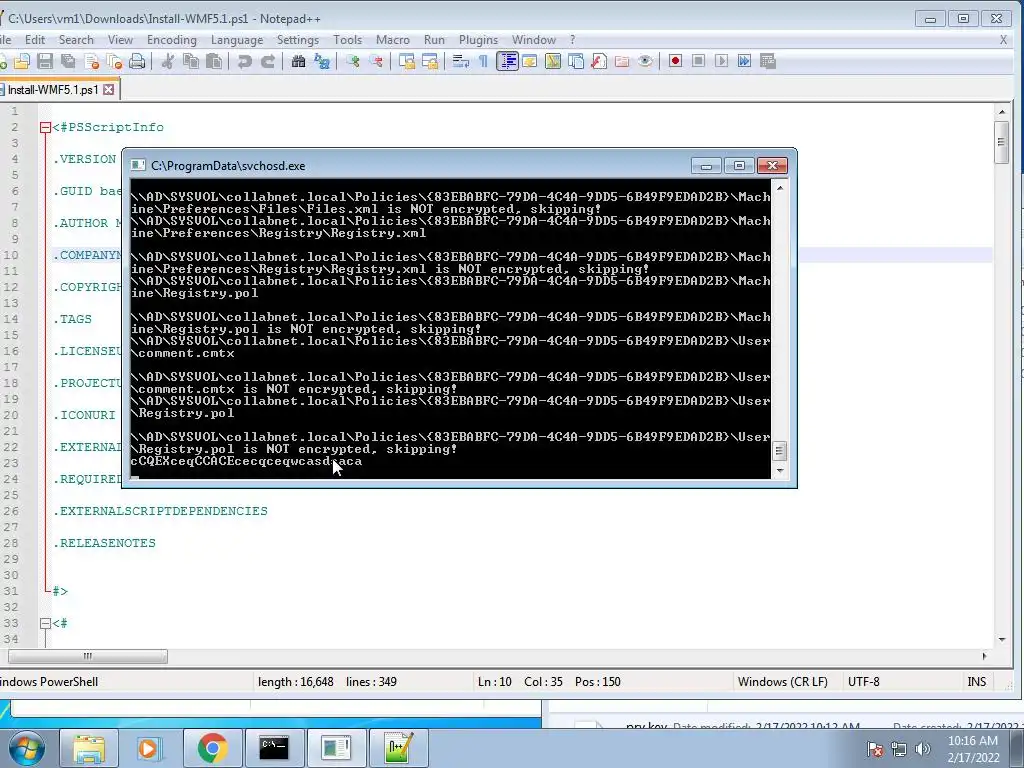Copy selection using the Copy toolbar icon
The image size is (1024, 768).
tap(191, 61)
